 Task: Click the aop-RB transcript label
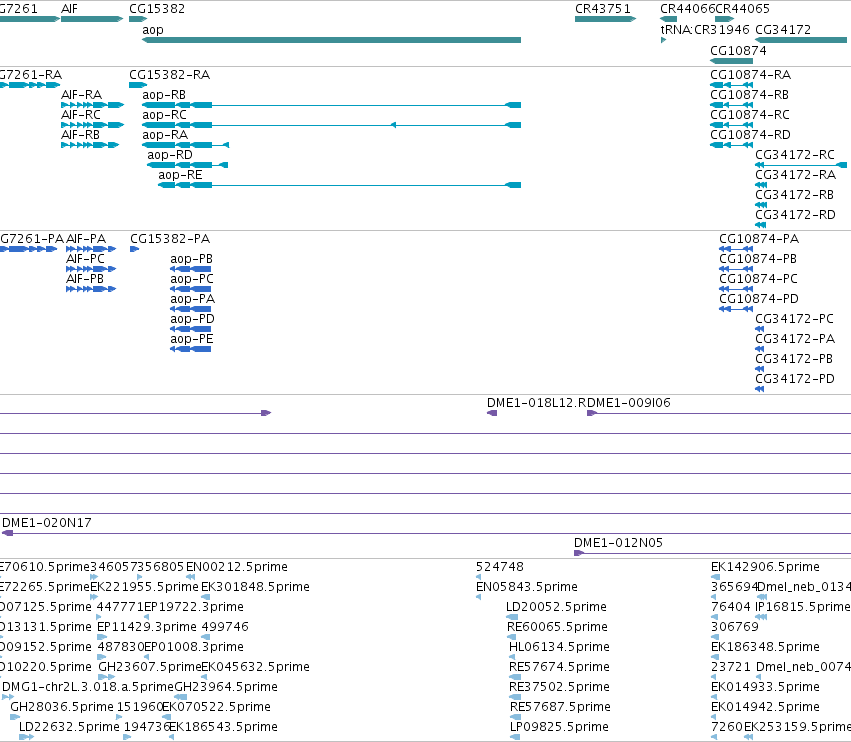164,95
